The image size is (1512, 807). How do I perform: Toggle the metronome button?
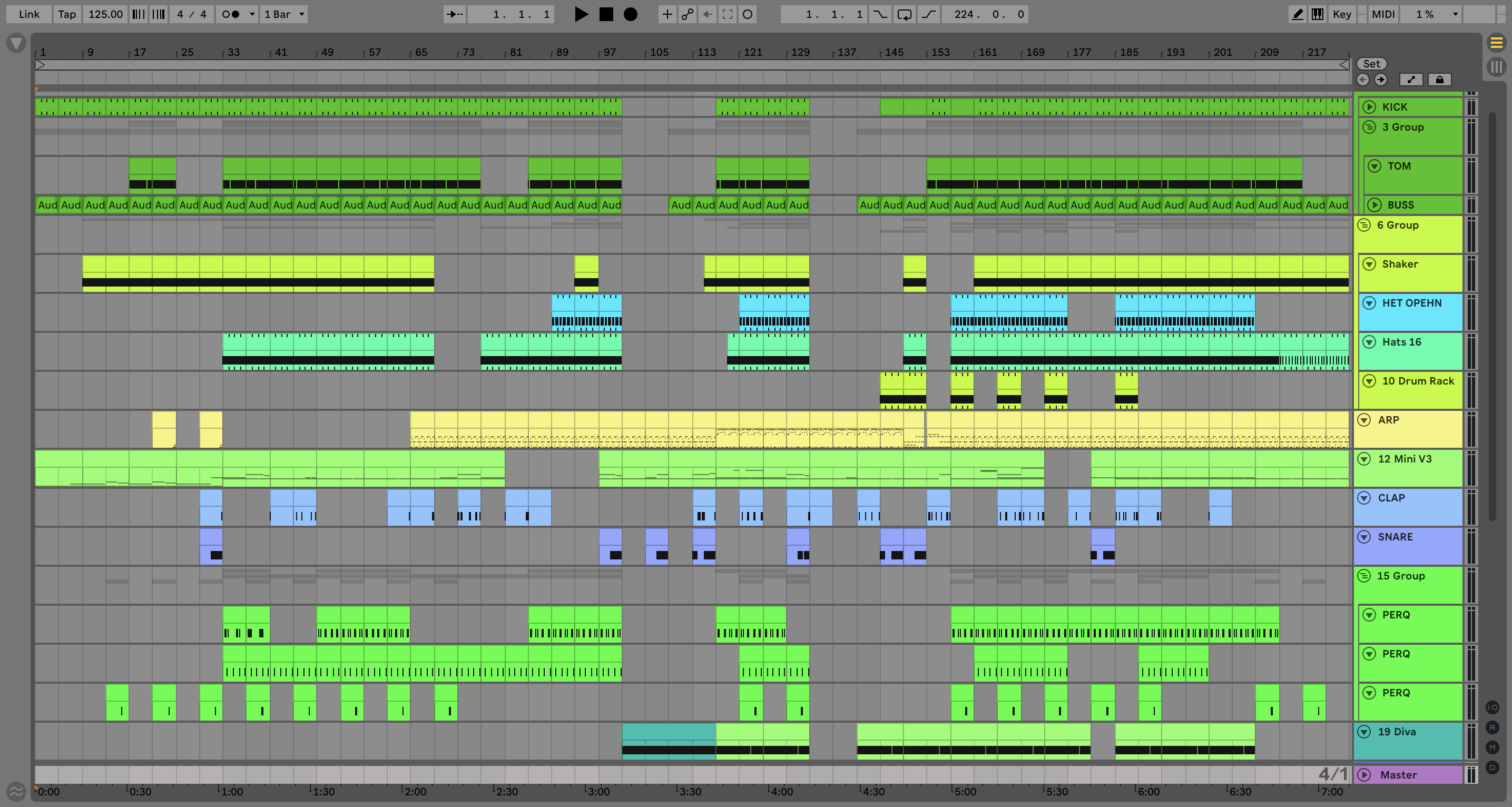231,14
